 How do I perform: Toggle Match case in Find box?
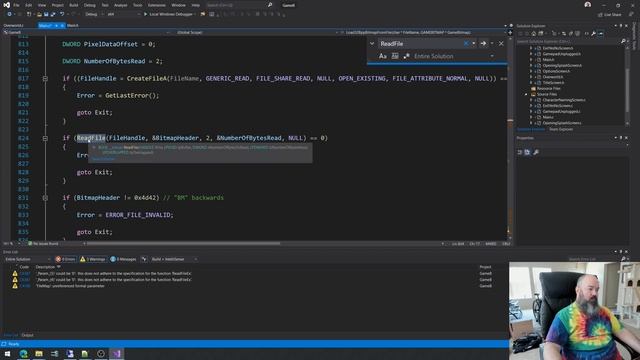(x=382, y=56)
